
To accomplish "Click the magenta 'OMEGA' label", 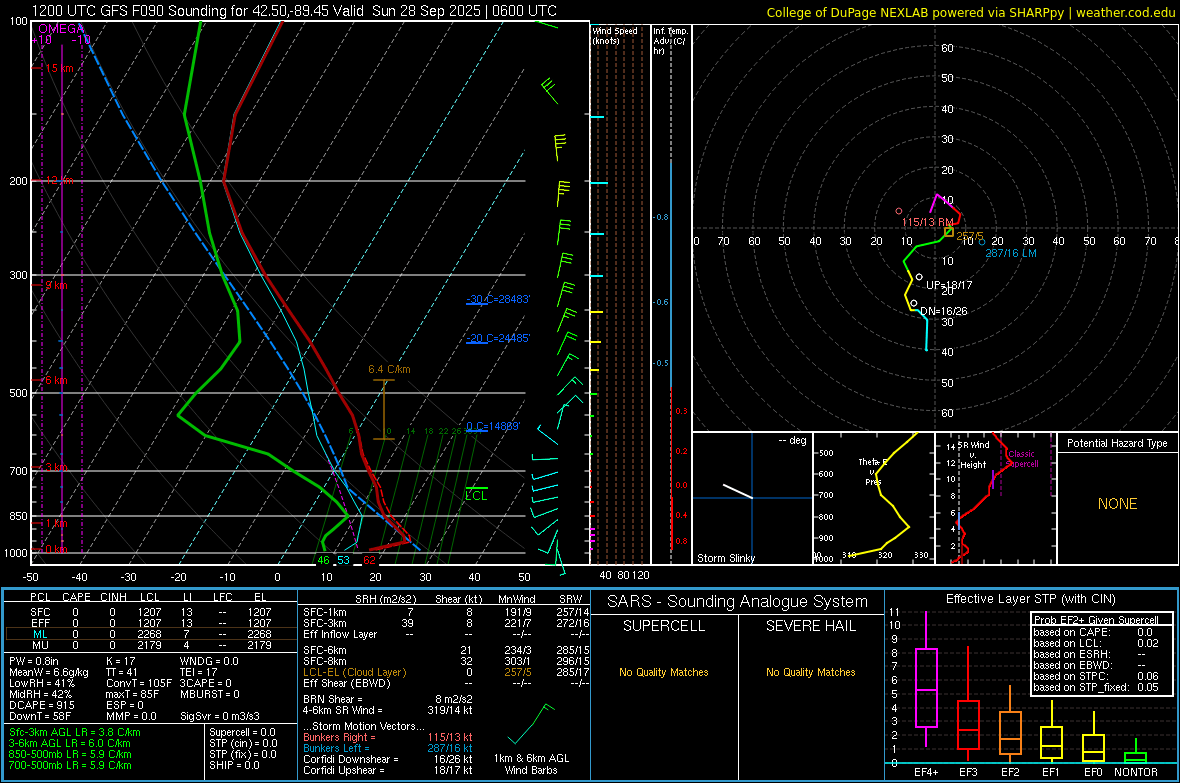I will click(x=61, y=29).
